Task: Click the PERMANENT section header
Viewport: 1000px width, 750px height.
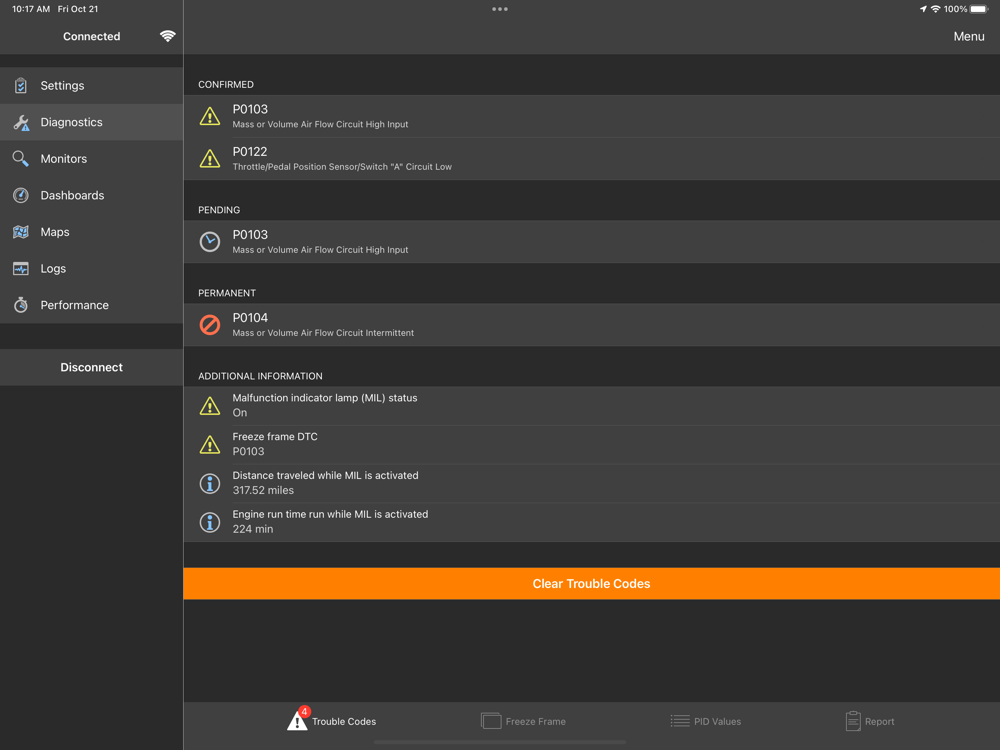Action: coord(226,293)
